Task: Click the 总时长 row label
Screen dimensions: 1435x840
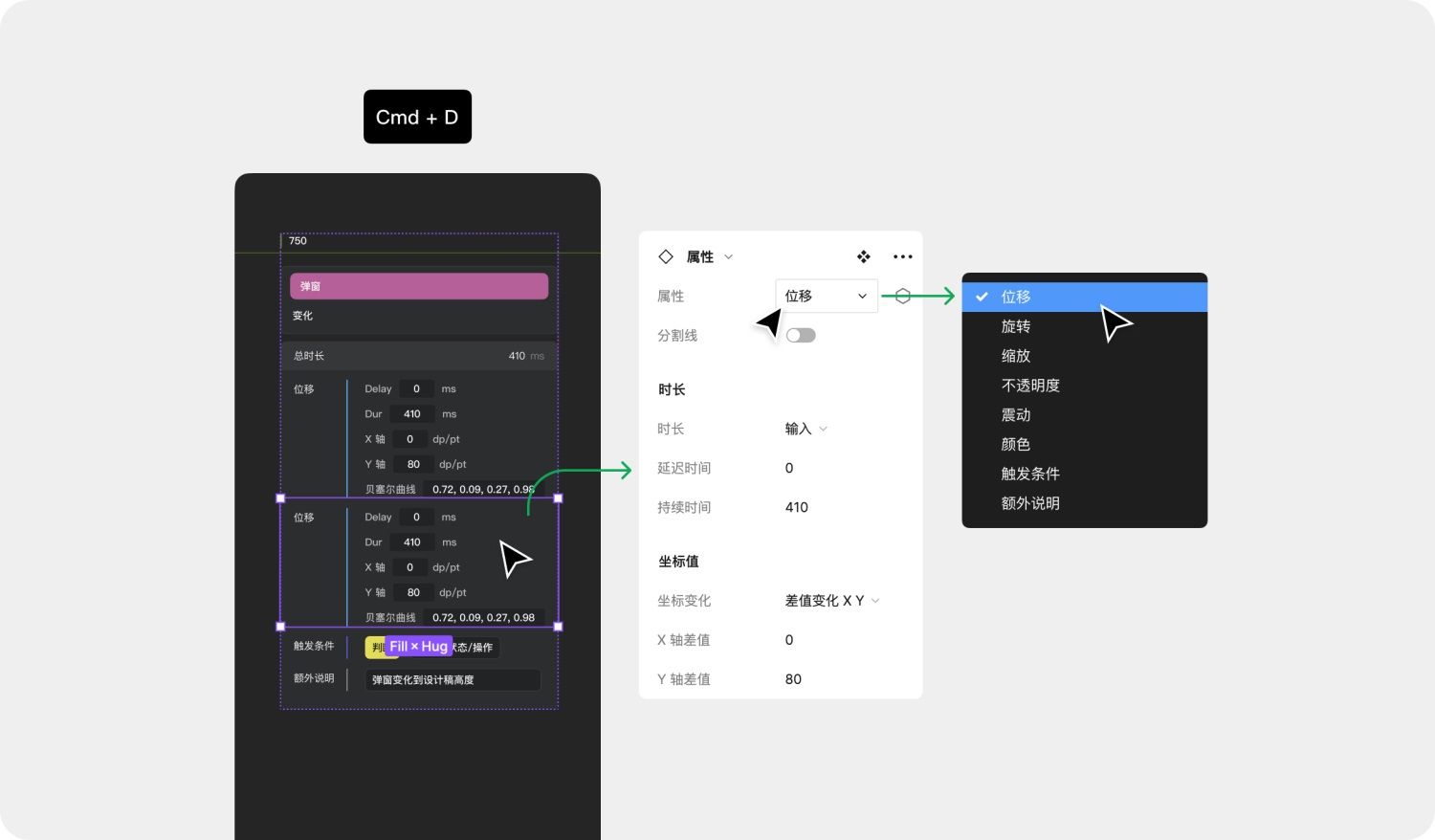Action: [309, 356]
